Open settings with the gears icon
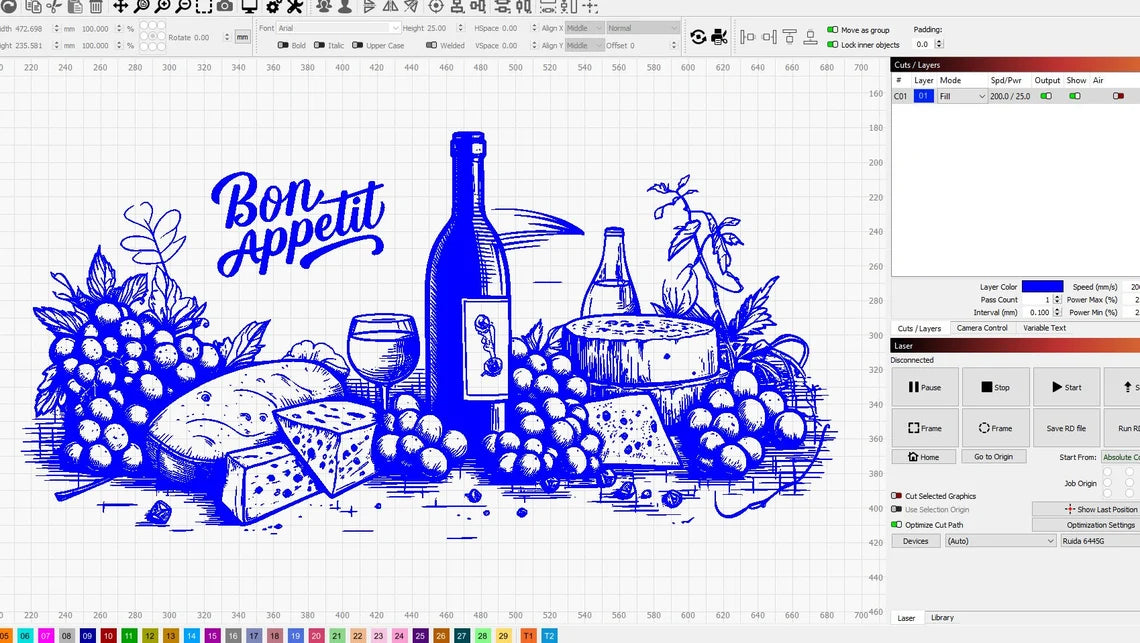Viewport: 1140px width, 643px height. [273, 6]
